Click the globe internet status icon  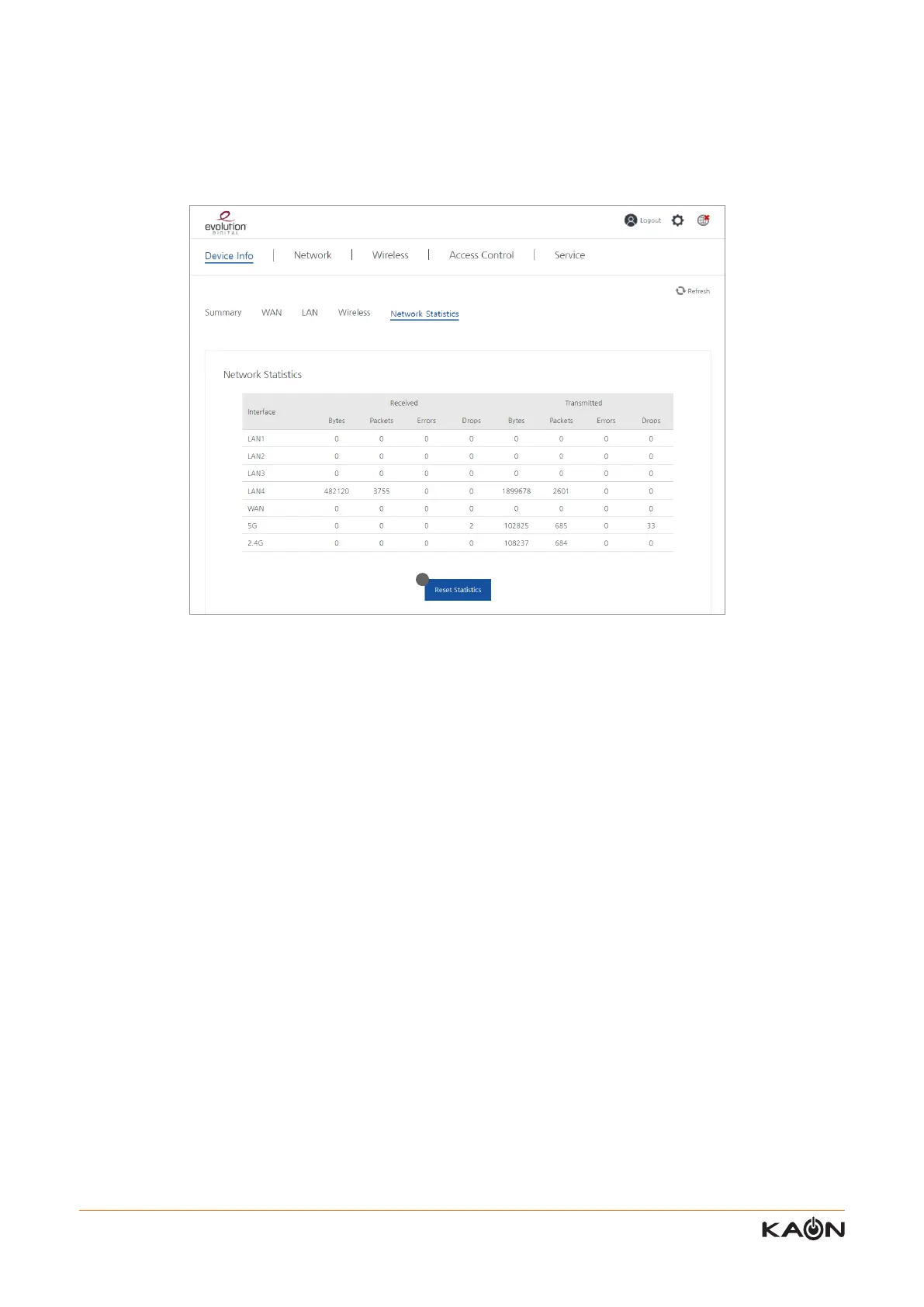[x=704, y=220]
